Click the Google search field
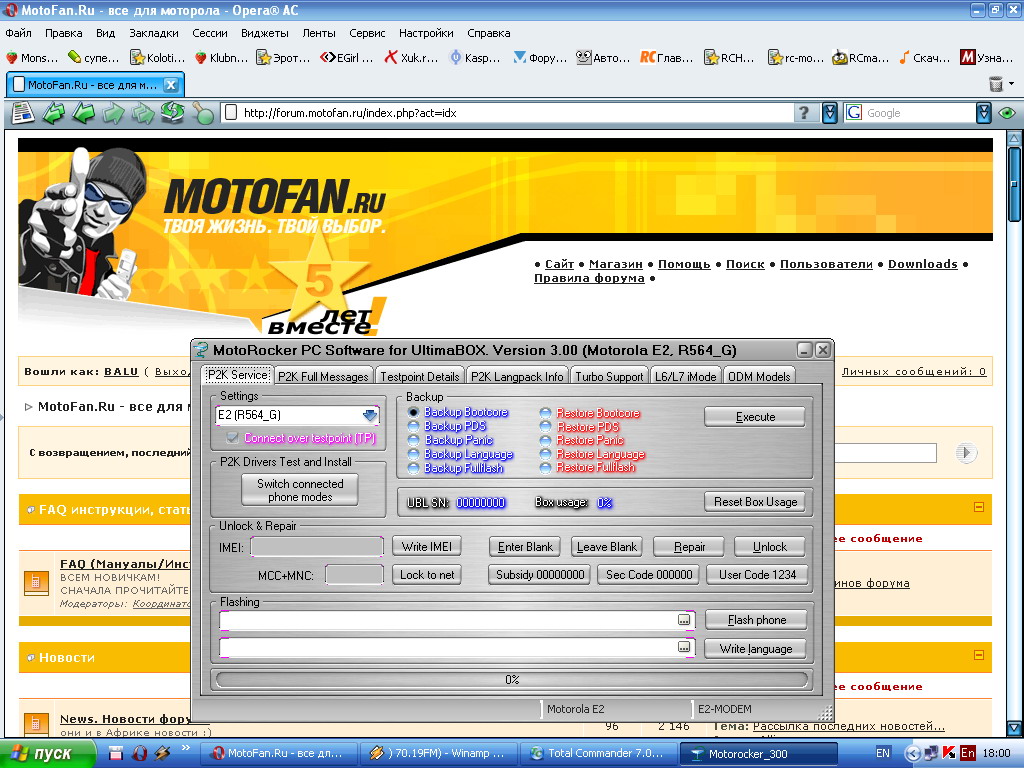This screenshot has width=1024, height=768. pos(918,113)
